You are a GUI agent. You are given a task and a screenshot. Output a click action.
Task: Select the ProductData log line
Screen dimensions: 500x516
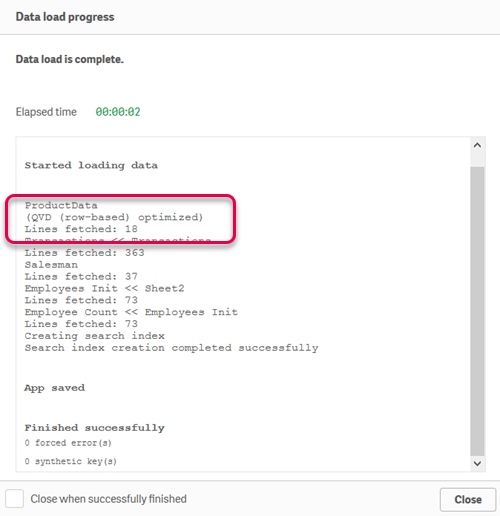61,205
